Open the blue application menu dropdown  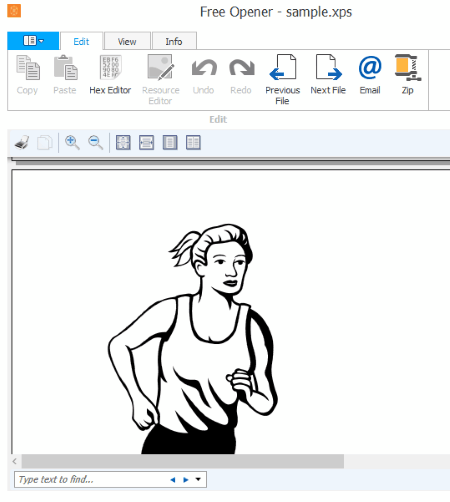pyautogui.click(x=33, y=41)
